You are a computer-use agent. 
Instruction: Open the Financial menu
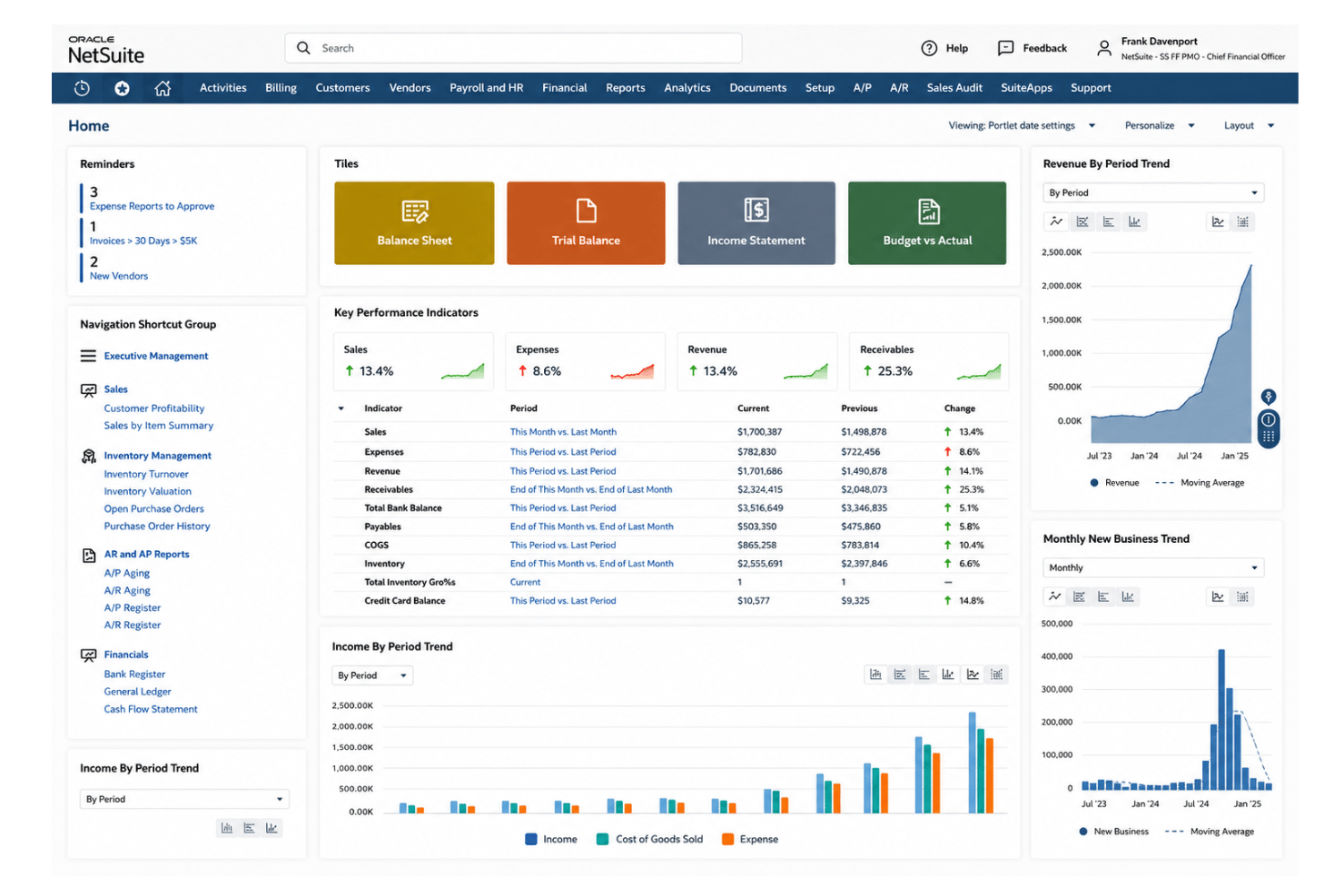pyautogui.click(x=564, y=88)
